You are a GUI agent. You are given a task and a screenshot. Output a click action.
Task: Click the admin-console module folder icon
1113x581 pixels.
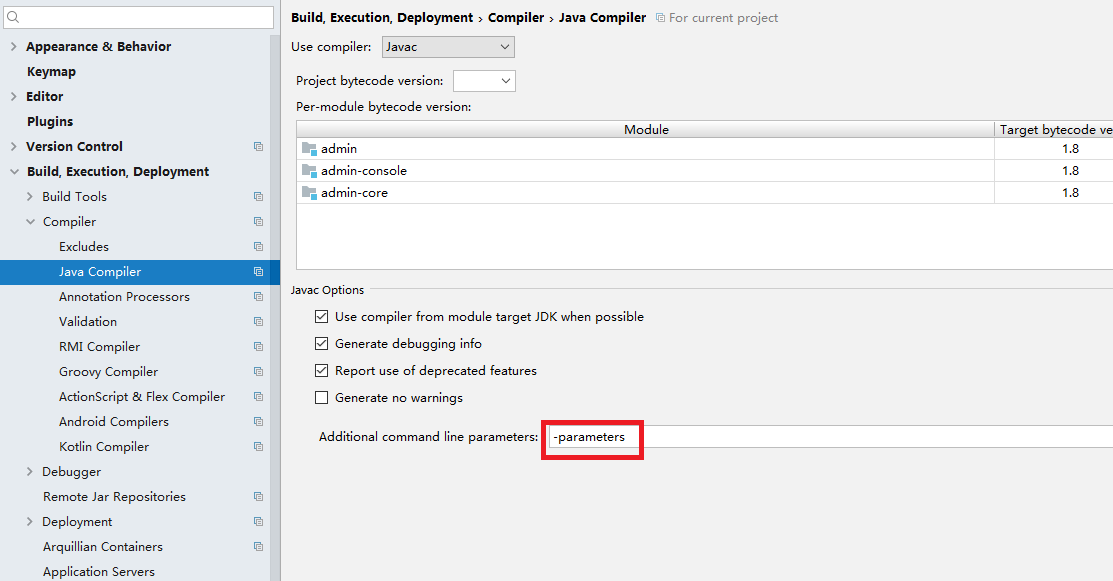pos(309,171)
